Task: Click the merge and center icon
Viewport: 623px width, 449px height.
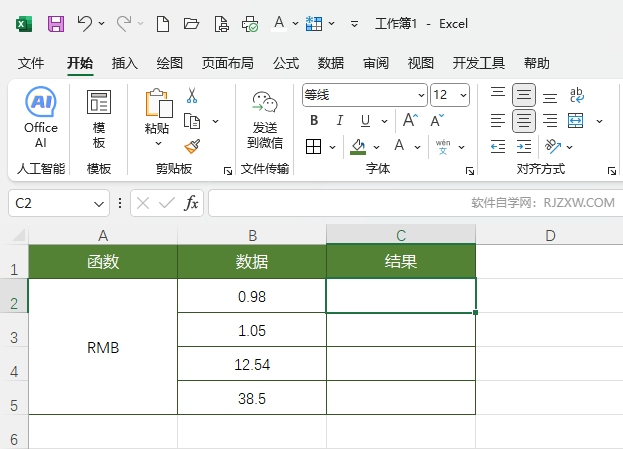Action: pos(576,120)
